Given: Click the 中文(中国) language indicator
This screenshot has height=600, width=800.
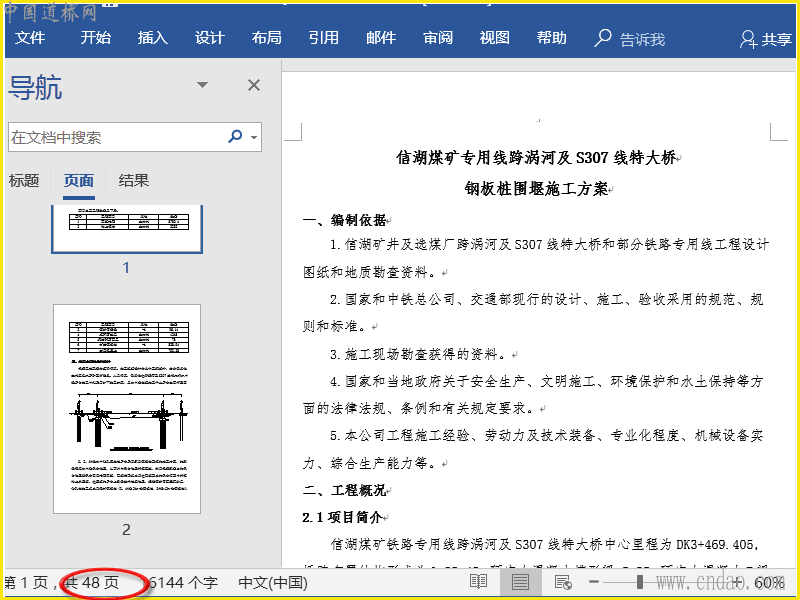Looking at the screenshot, I should [x=273, y=582].
